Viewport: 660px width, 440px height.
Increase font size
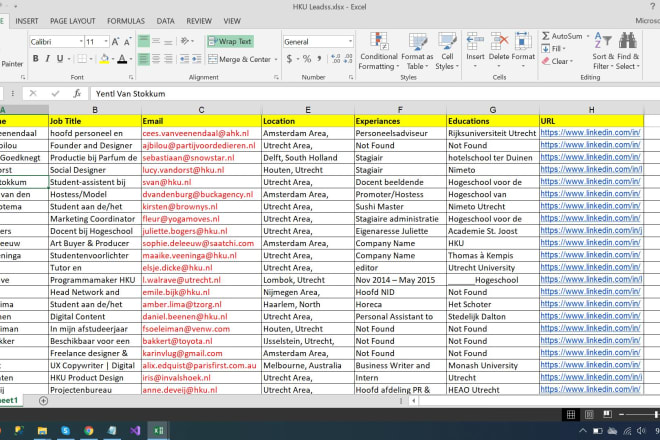click(x=115, y=41)
